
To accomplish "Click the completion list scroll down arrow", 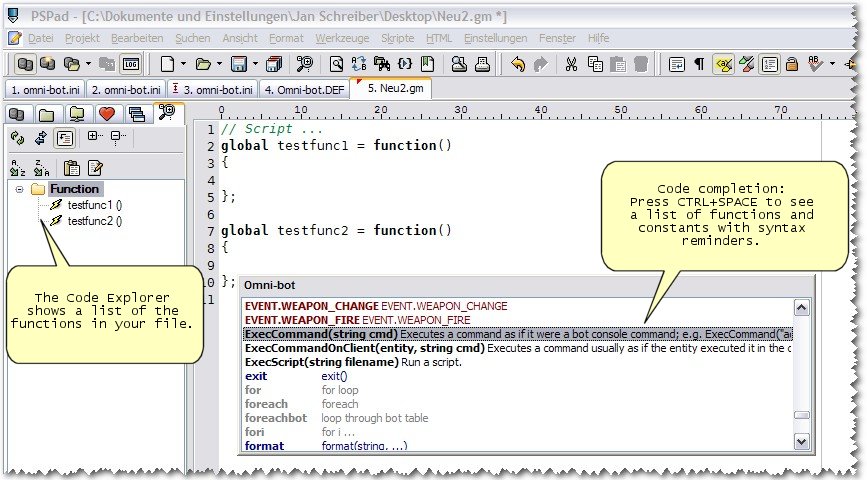I will [x=801, y=441].
